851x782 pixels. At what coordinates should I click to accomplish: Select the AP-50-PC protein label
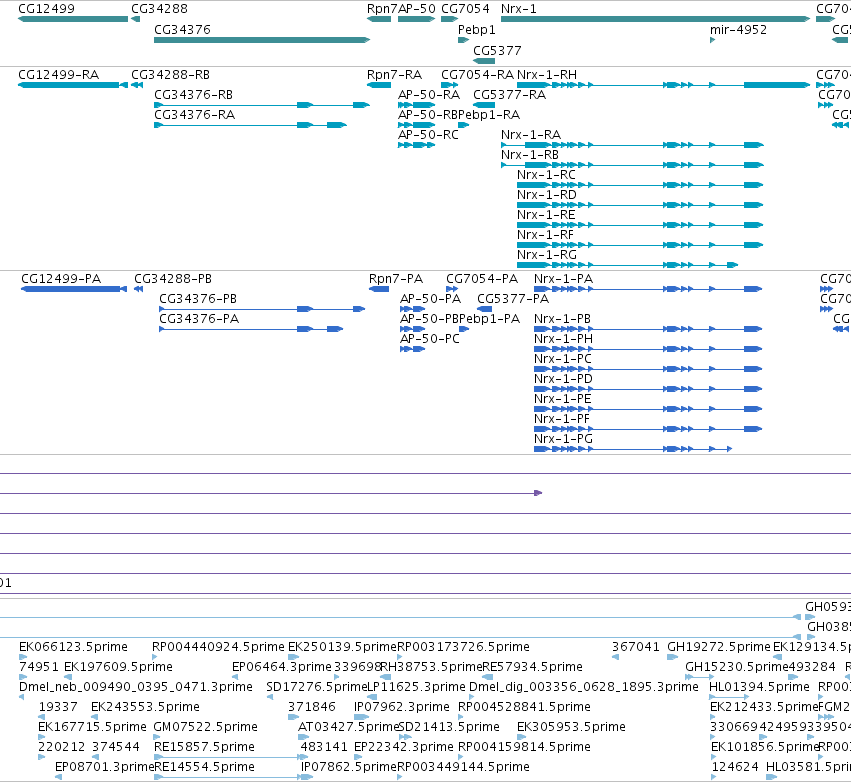pyautogui.click(x=430, y=339)
